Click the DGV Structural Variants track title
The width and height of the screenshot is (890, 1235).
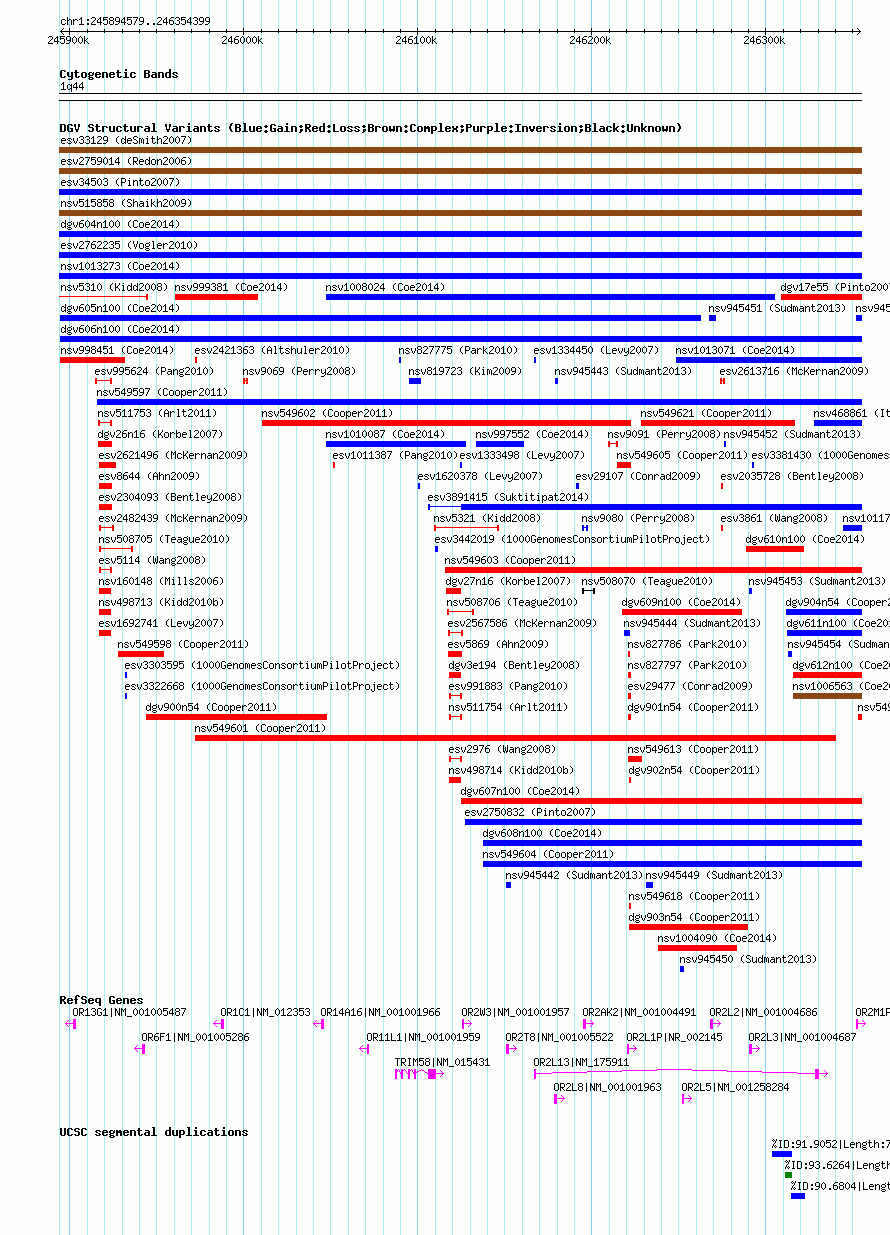tap(370, 128)
